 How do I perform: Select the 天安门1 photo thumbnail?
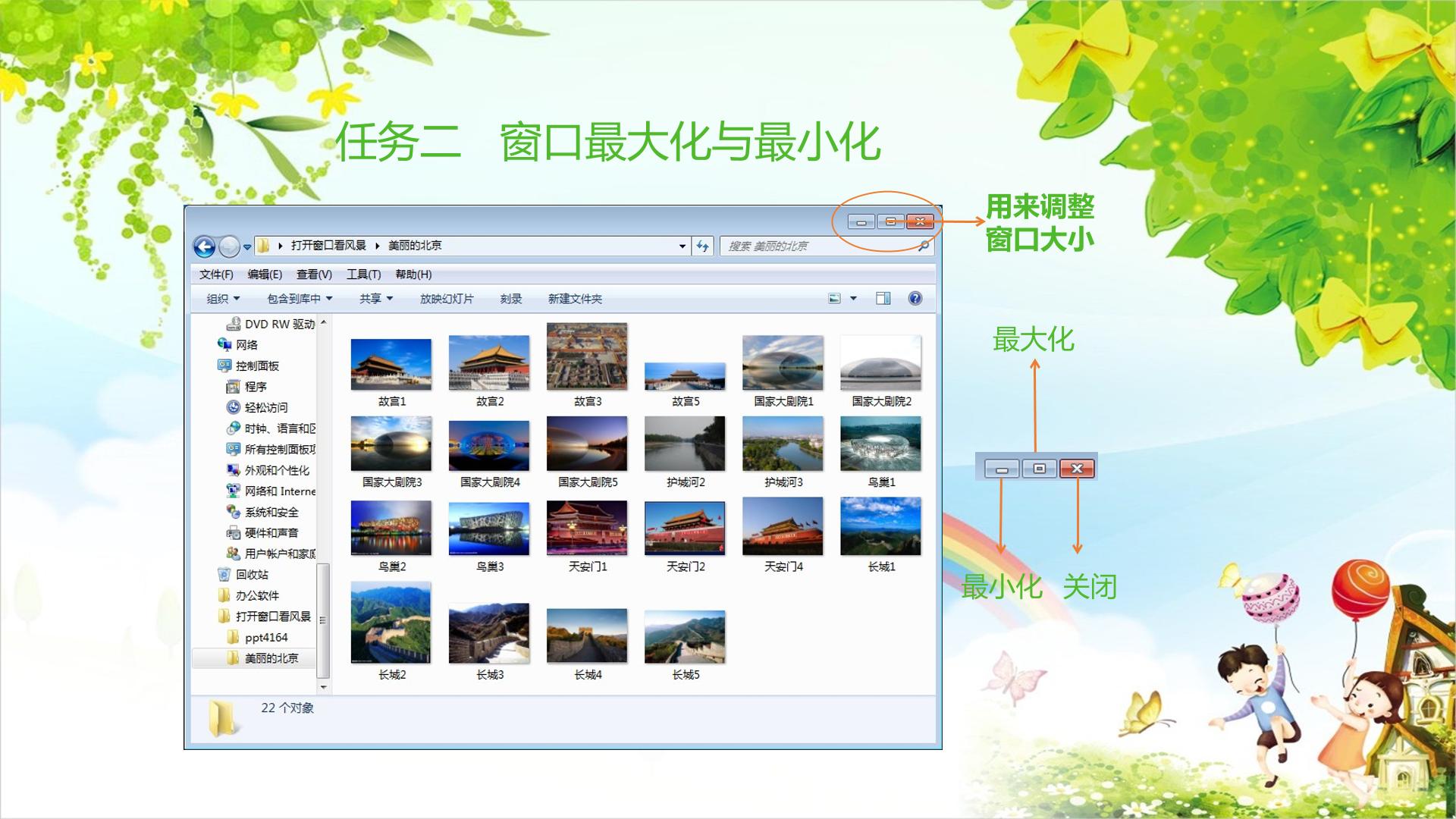587,535
